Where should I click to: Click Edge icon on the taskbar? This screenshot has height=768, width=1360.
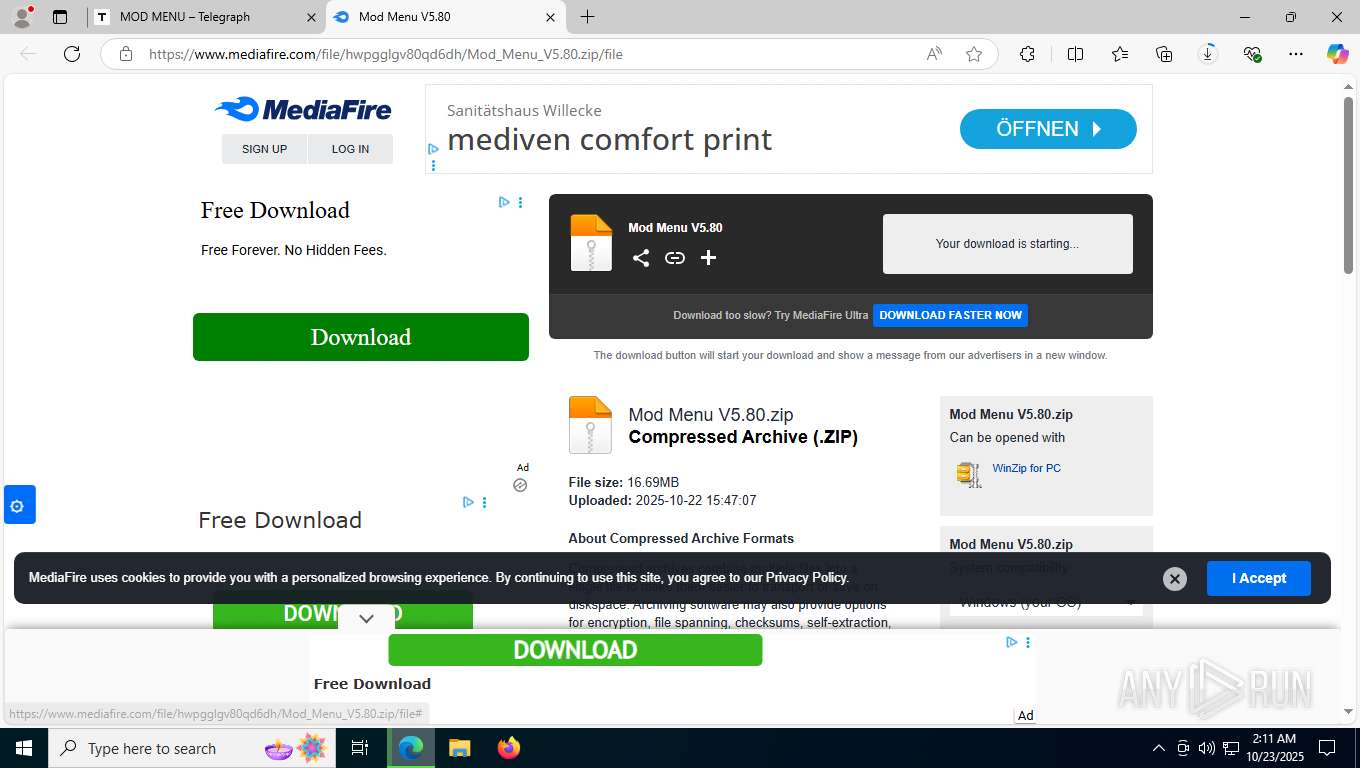pyautogui.click(x=411, y=748)
